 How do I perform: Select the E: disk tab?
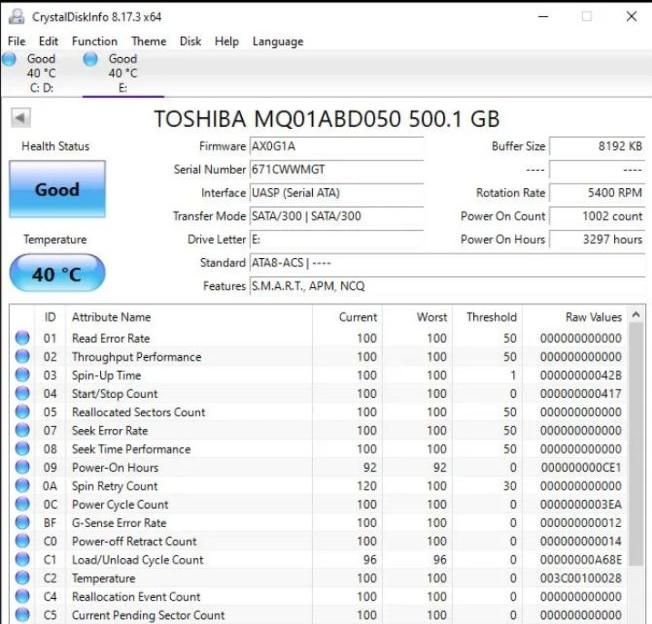point(123,73)
